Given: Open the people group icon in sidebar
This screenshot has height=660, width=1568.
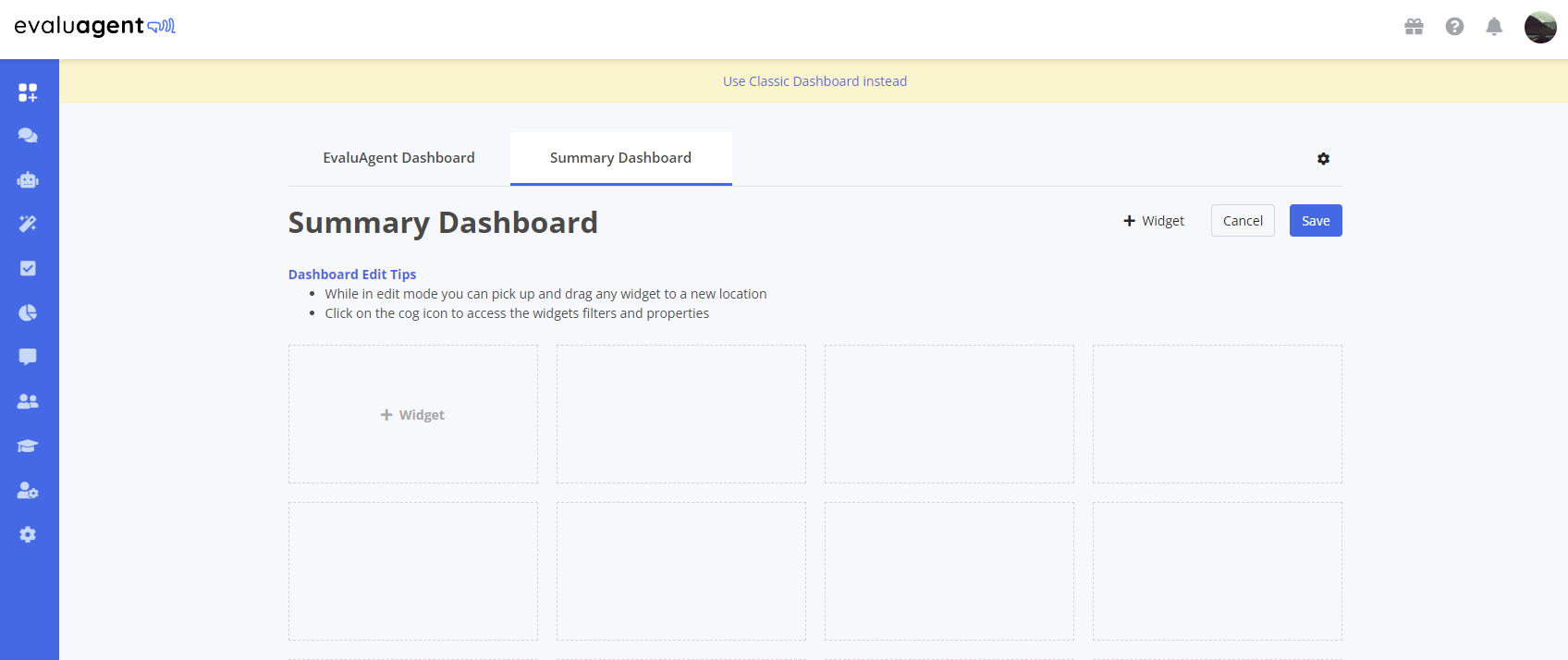Looking at the screenshot, I should click(x=28, y=401).
